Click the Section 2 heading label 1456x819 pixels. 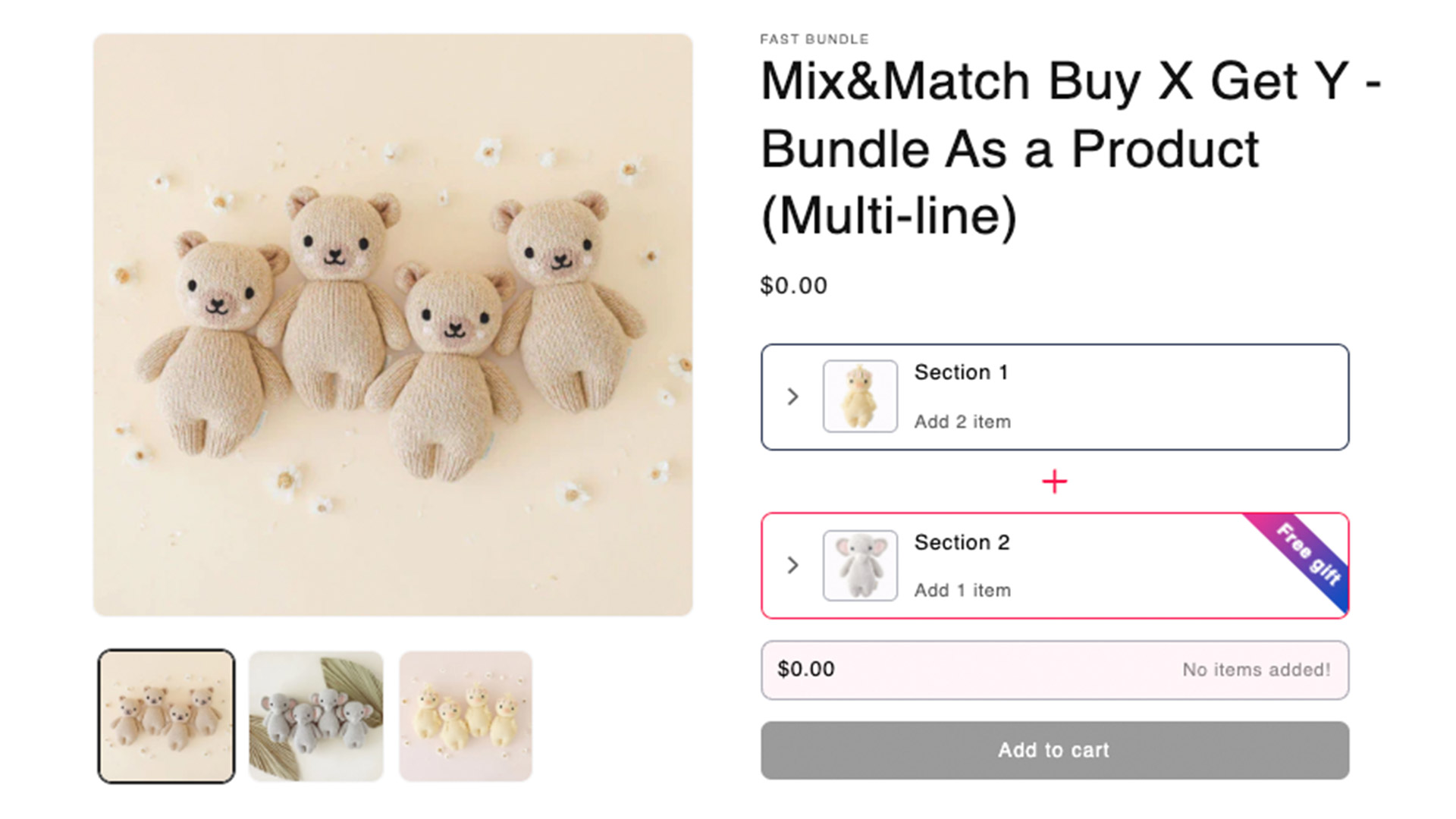coord(962,542)
